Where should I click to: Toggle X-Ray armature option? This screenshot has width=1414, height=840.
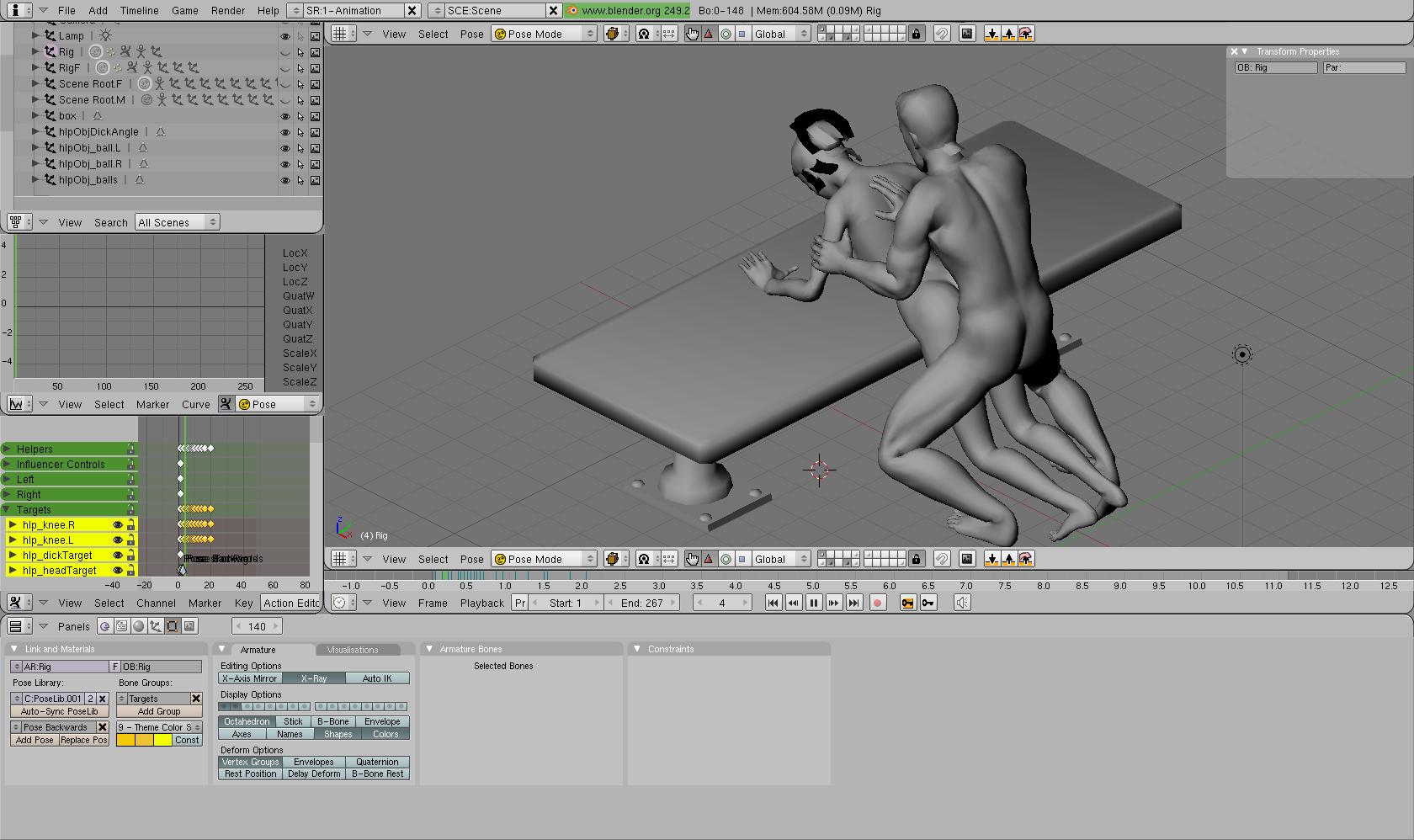[313, 678]
